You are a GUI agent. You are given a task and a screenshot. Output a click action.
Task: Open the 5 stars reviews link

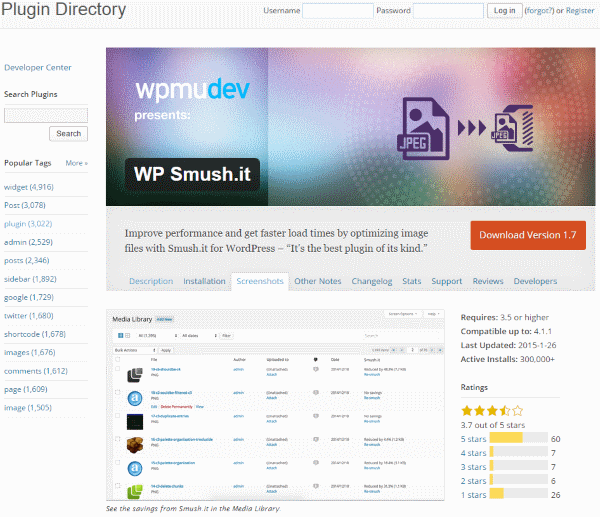[x=473, y=439]
